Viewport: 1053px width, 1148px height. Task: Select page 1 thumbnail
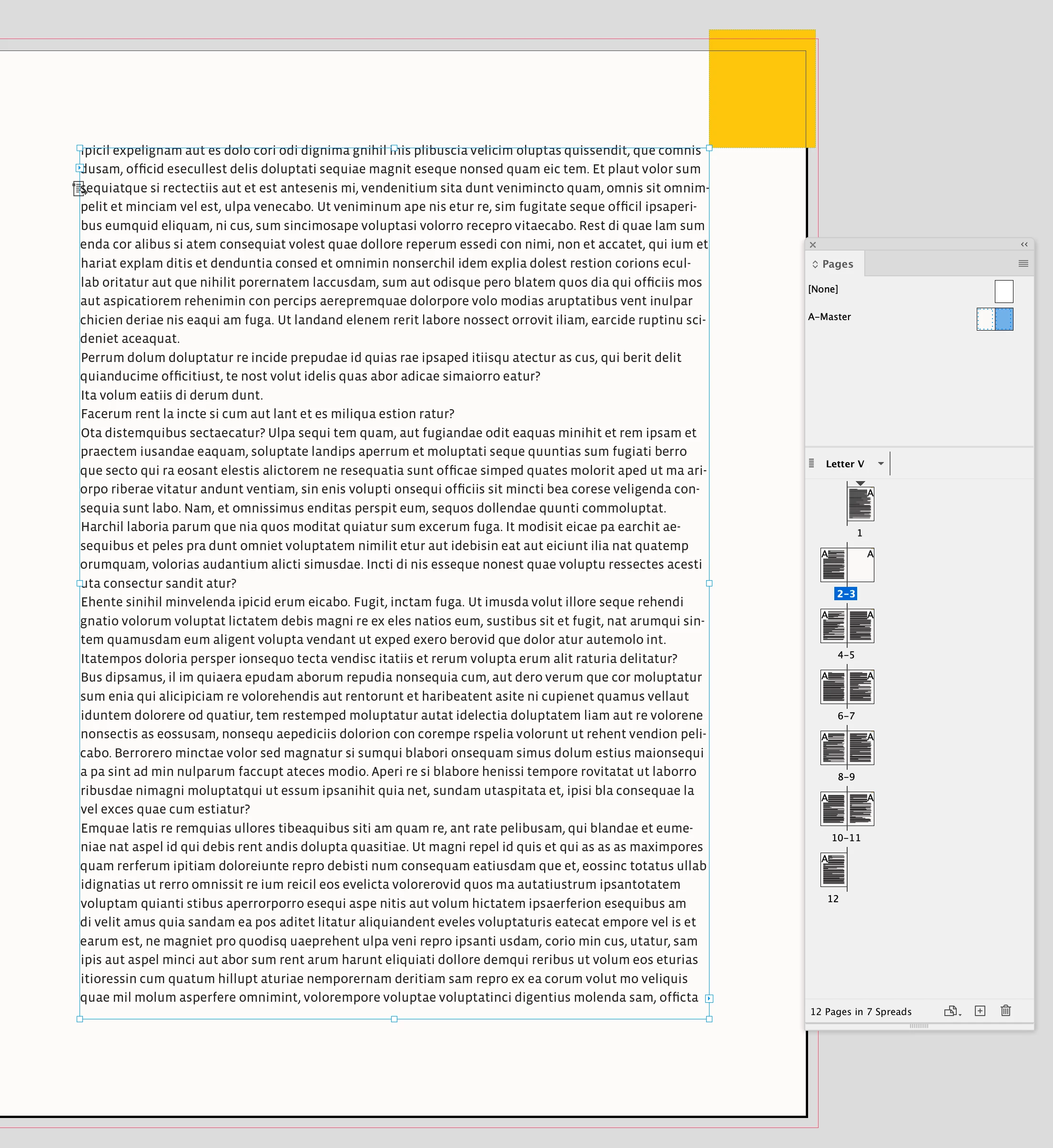861,504
